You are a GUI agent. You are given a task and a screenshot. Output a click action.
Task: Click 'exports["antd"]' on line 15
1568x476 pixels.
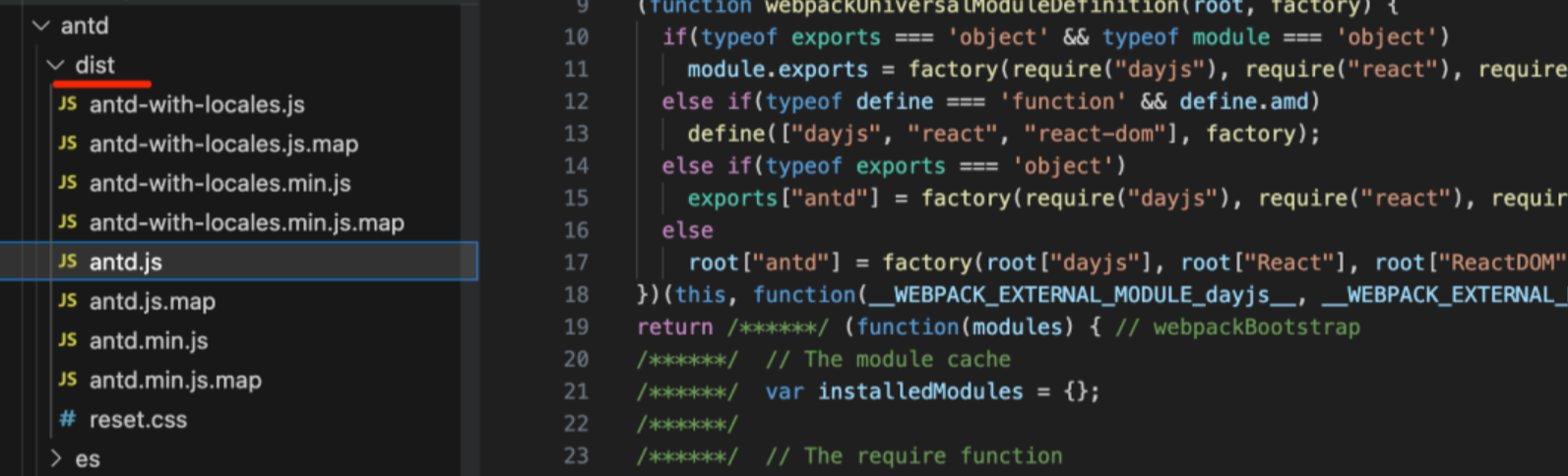click(x=784, y=199)
